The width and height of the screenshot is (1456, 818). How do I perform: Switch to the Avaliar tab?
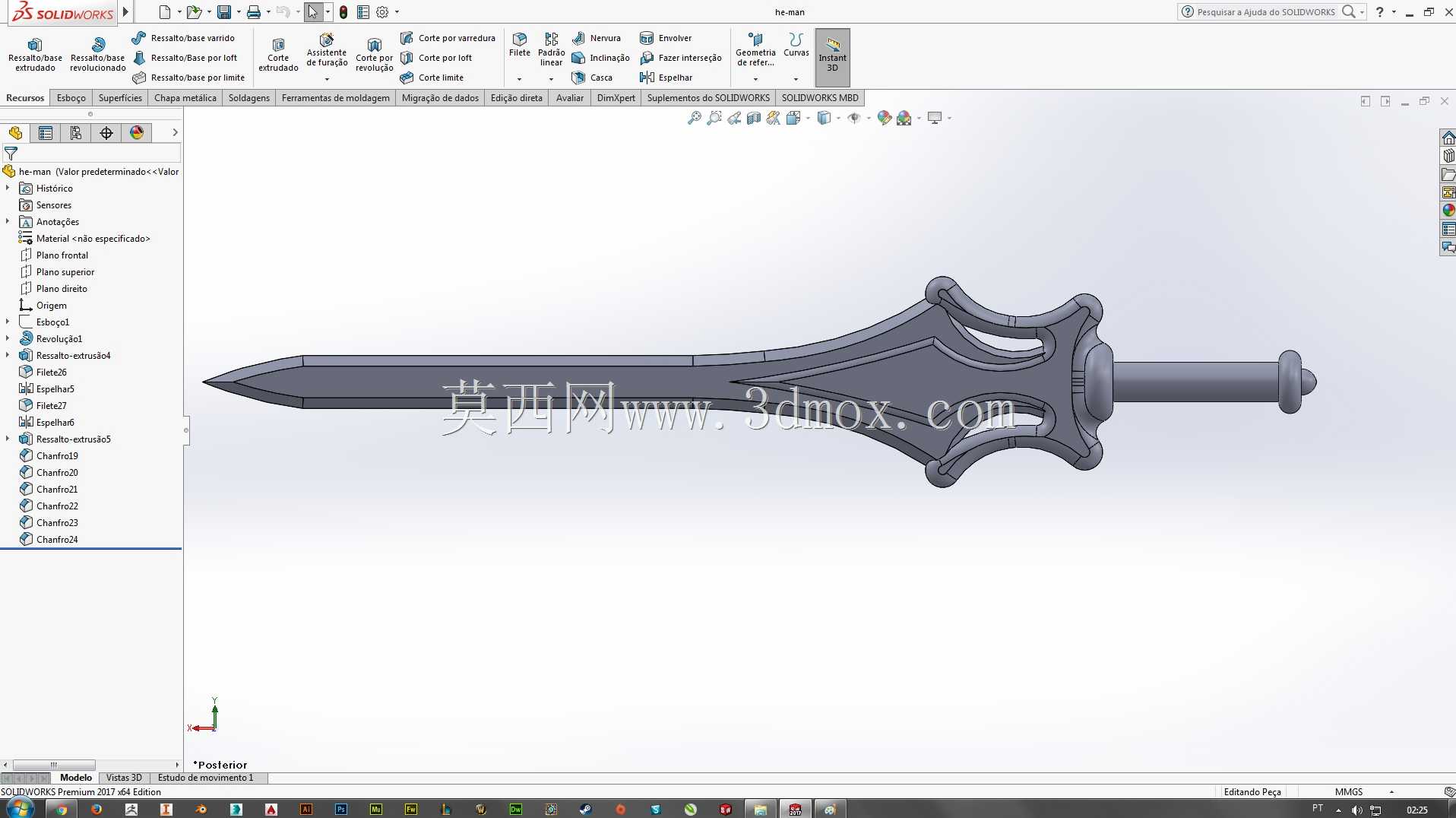coord(570,97)
